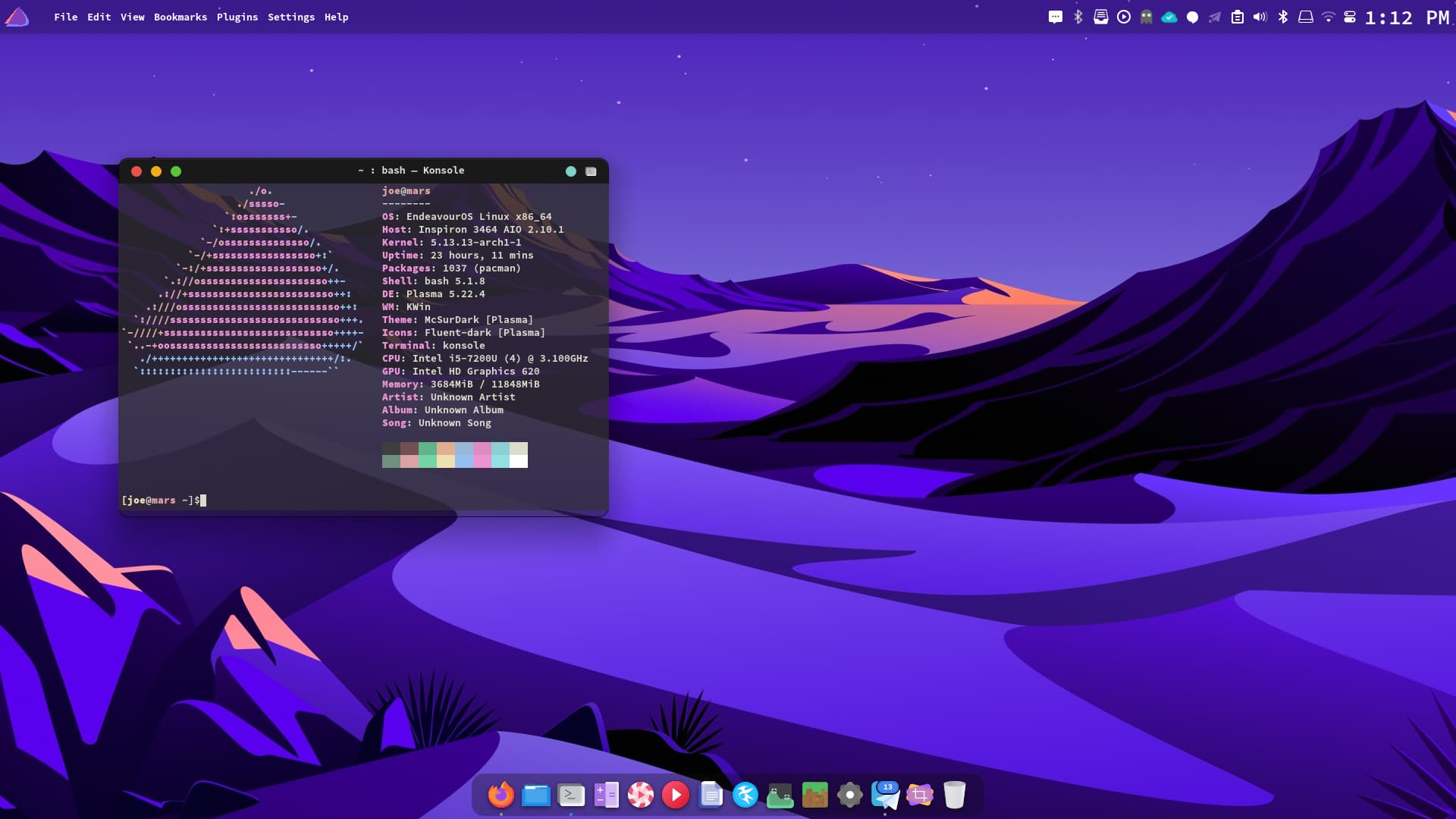Click the teal round button in Konsole titlebar
Image resolution: width=1456 pixels, height=819 pixels.
tap(571, 171)
